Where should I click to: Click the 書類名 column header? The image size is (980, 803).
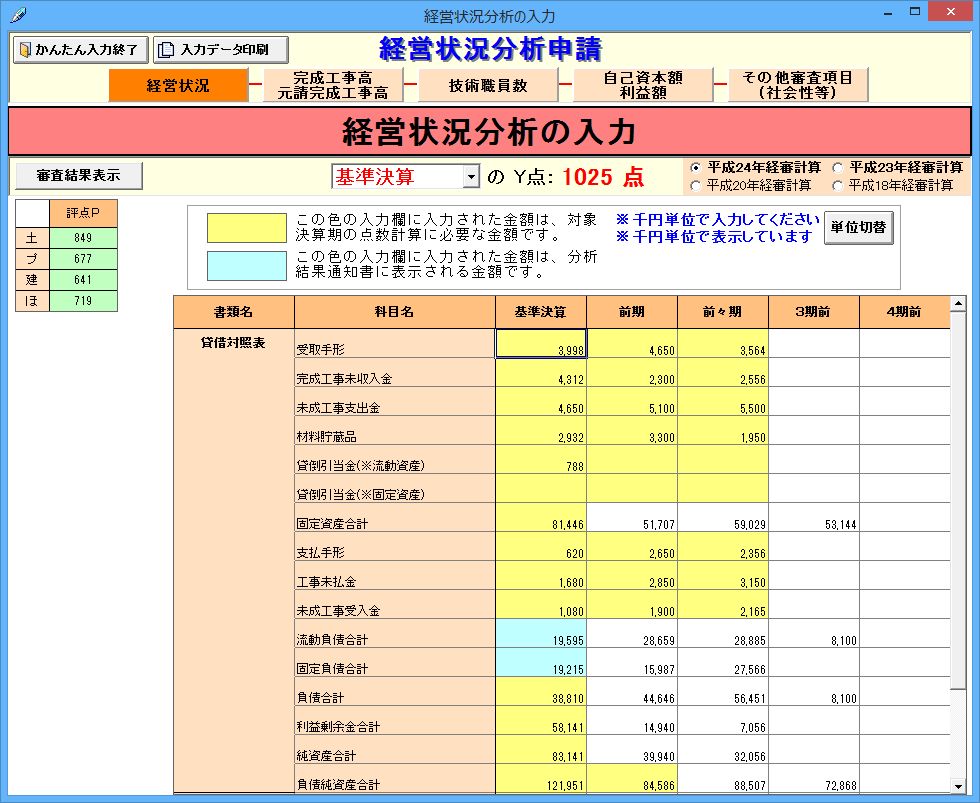234,312
